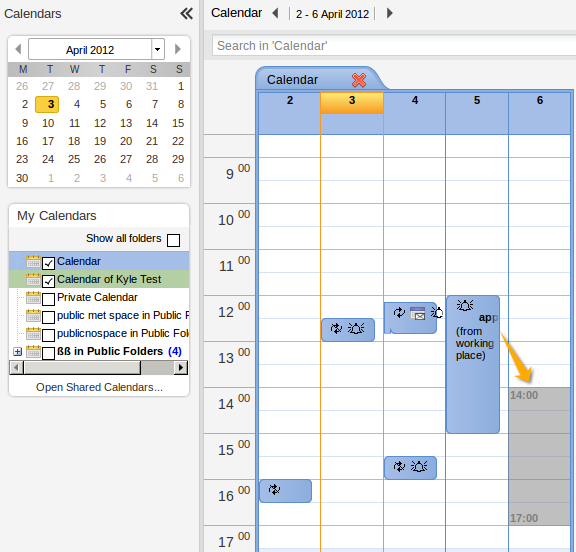
Task: Open the April 2012 month dropdown
Action: click(x=158, y=49)
